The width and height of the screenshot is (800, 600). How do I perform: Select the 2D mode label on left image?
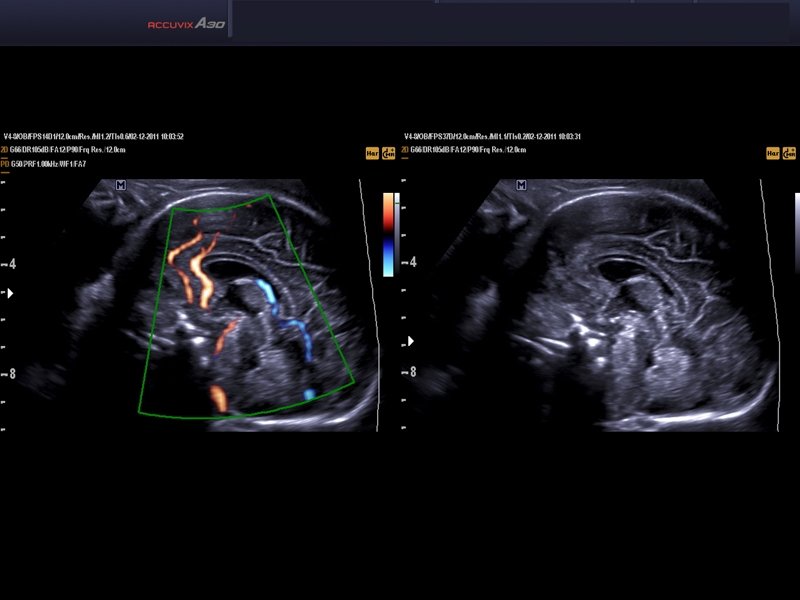click(x=5, y=150)
